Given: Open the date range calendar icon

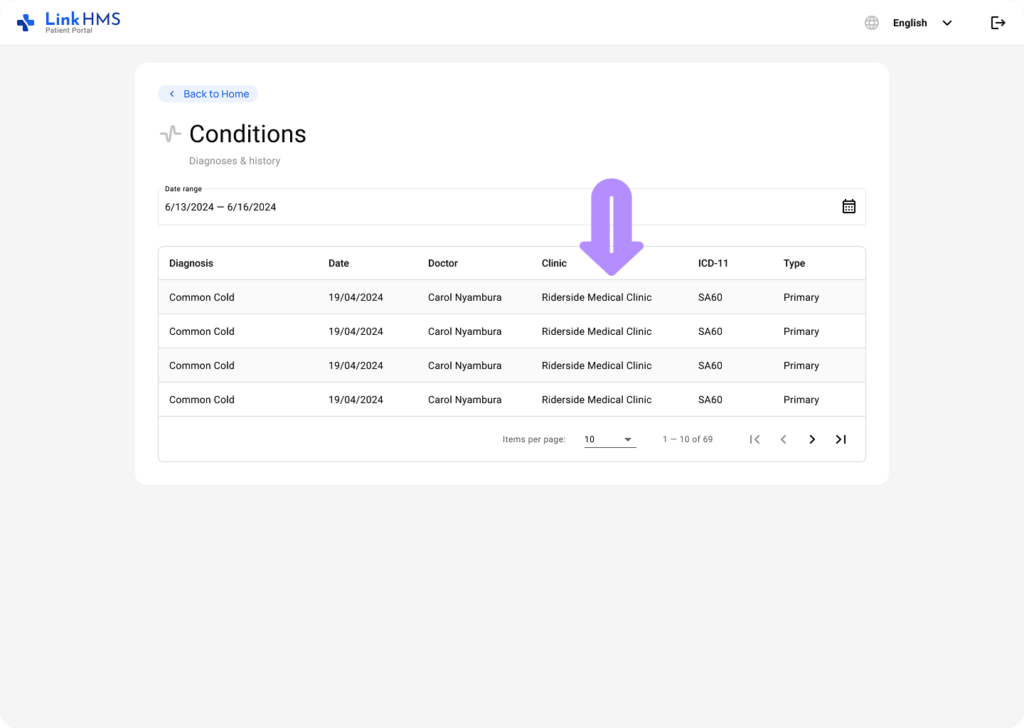Looking at the screenshot, I should [848, 206].
